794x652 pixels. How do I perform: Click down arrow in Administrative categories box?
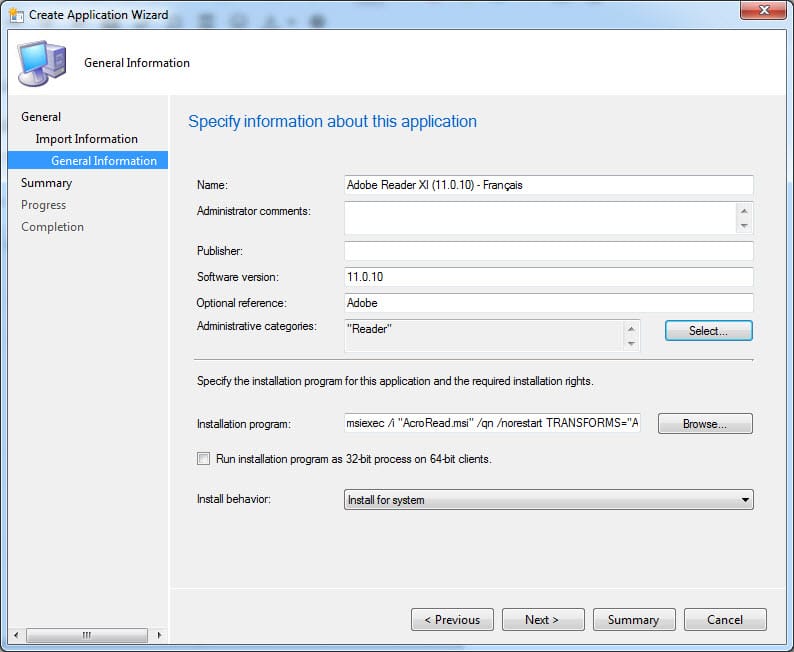coord(631,343)
